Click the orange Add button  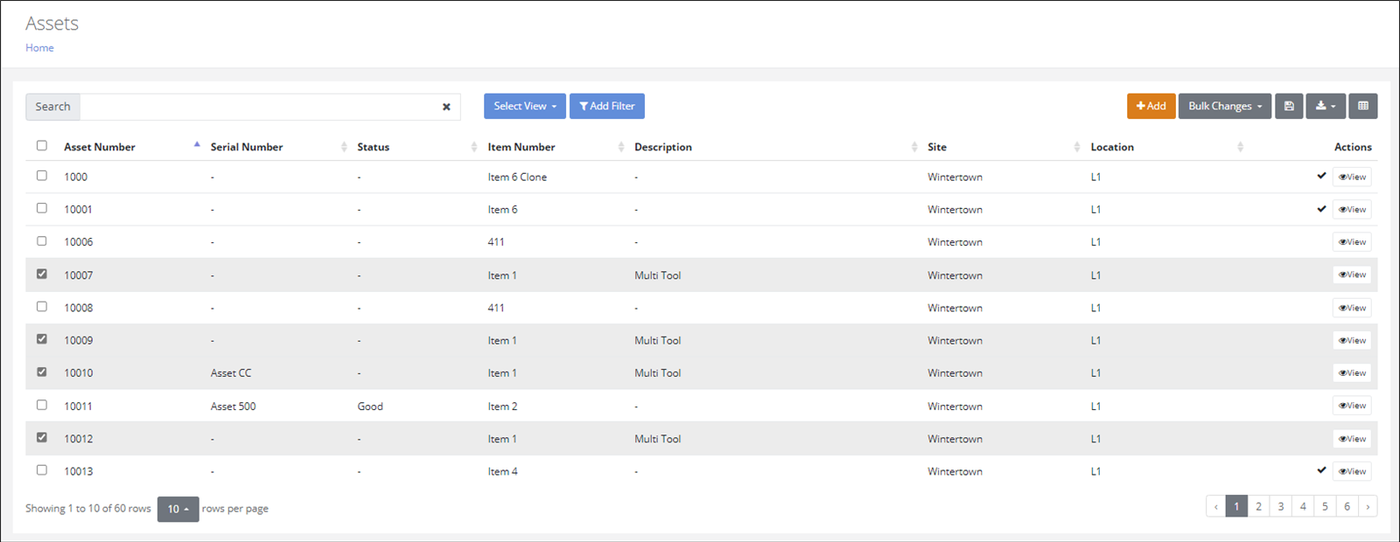(x=1151, y=106)
